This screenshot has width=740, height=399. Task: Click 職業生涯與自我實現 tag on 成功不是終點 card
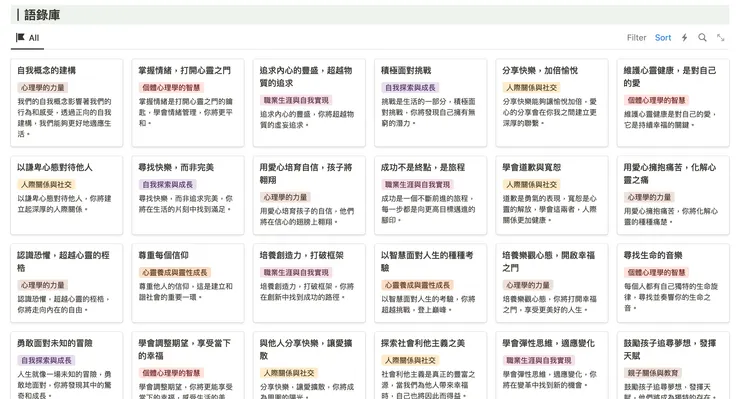(418, 185)
